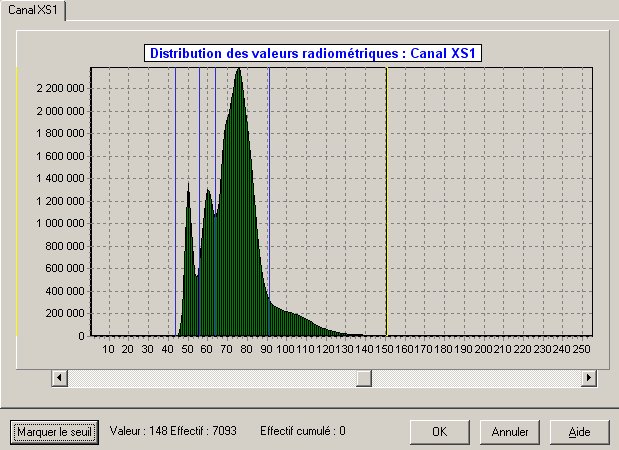Image resolution: width=619 pixels, height=450 pixels.
Task: Click the horizontal scrollbar thumb
Action: pyautogui.click(x=364, y=378)
